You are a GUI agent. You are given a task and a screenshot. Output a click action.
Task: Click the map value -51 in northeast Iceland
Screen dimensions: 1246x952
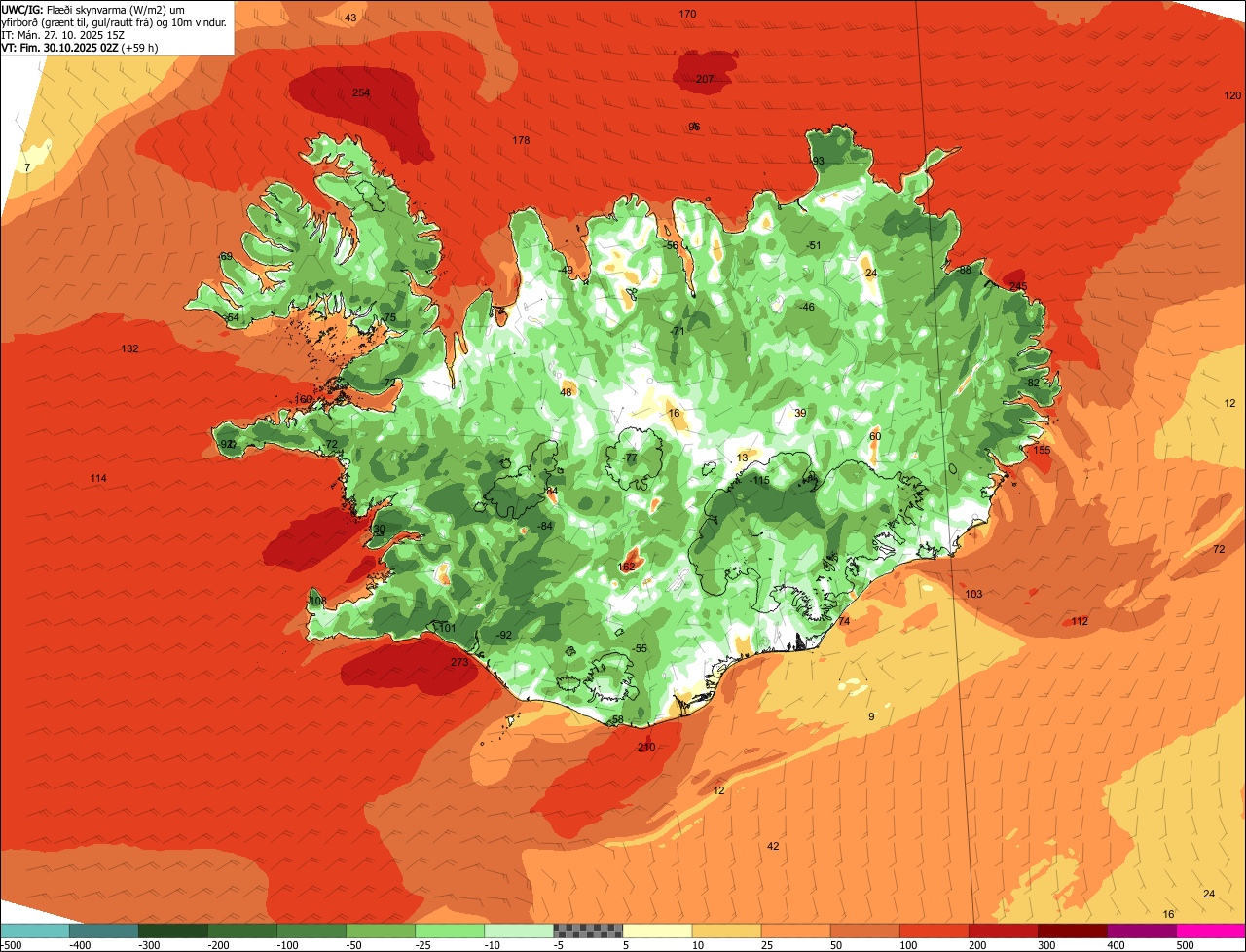[814, 245]
